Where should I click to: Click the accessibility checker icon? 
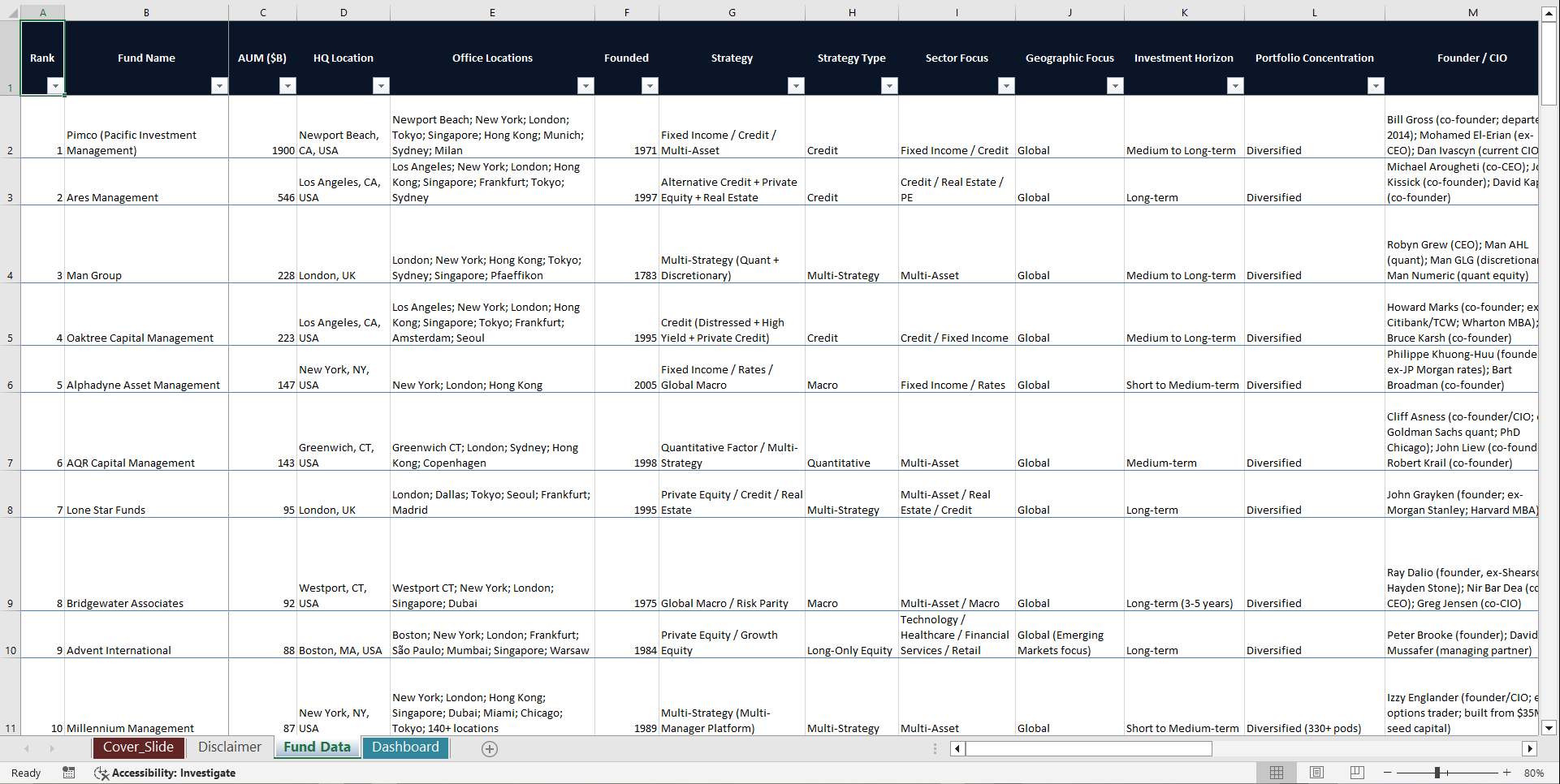point(102,773)
